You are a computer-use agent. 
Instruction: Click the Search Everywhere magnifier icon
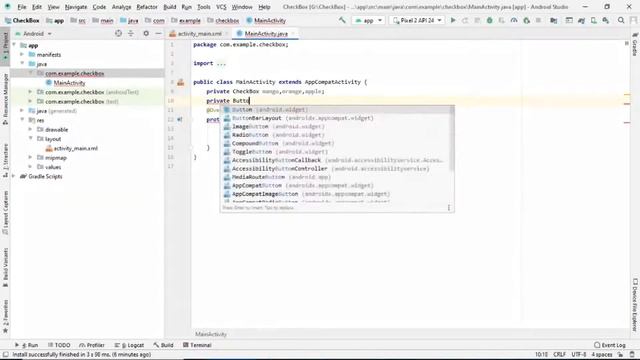coord(621,20)
